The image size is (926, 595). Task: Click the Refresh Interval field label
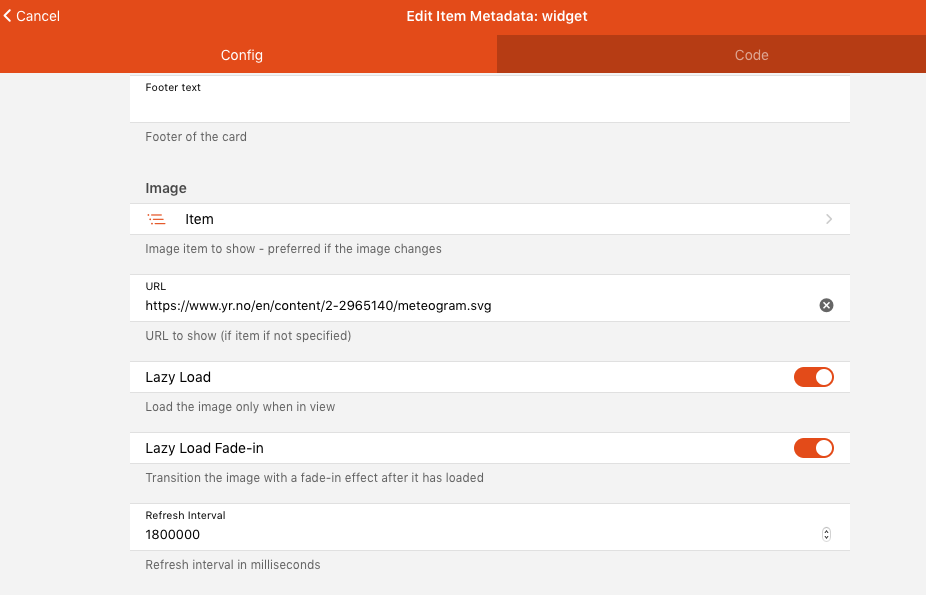[185, 515]
